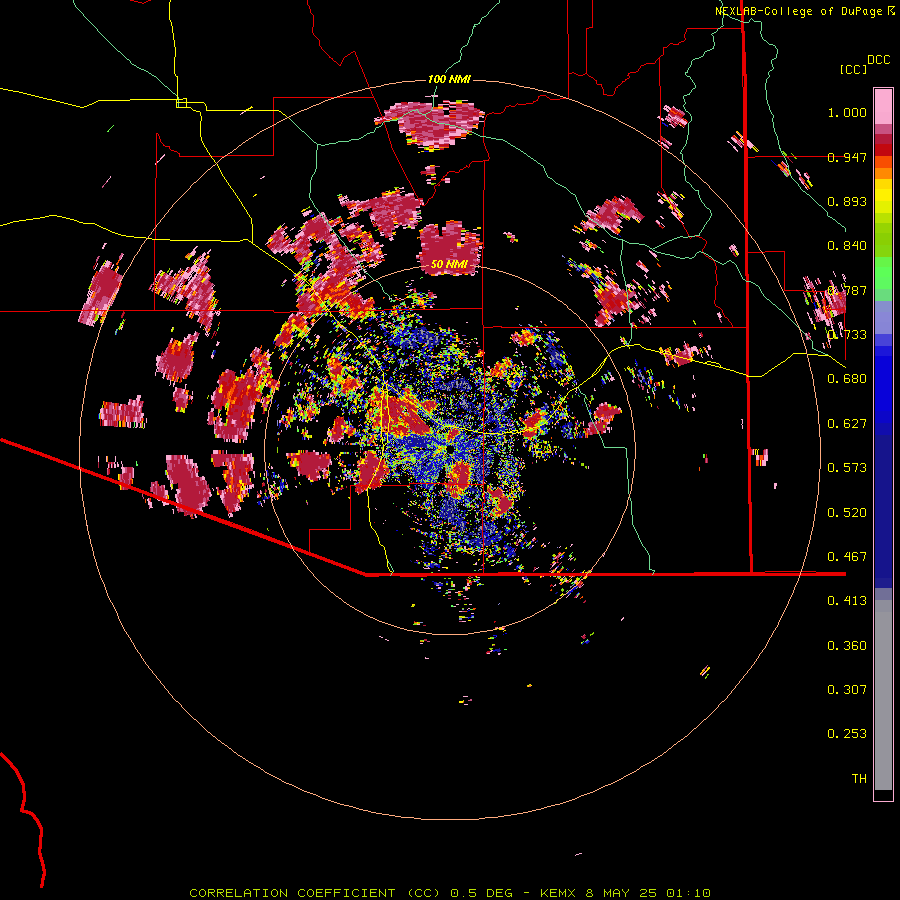Click the 100 NMI range ring label

pos(449,79)
